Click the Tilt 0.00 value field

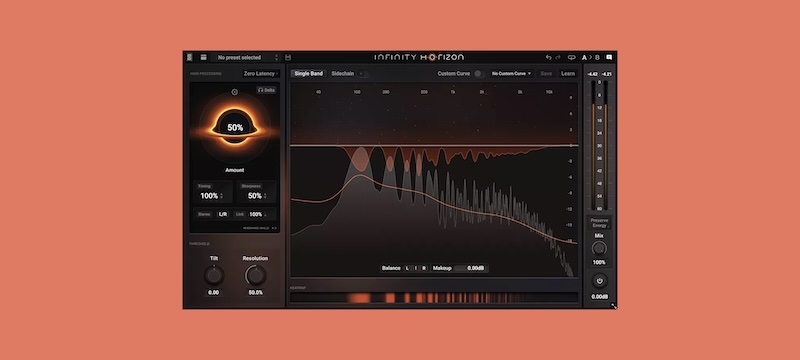214,293
